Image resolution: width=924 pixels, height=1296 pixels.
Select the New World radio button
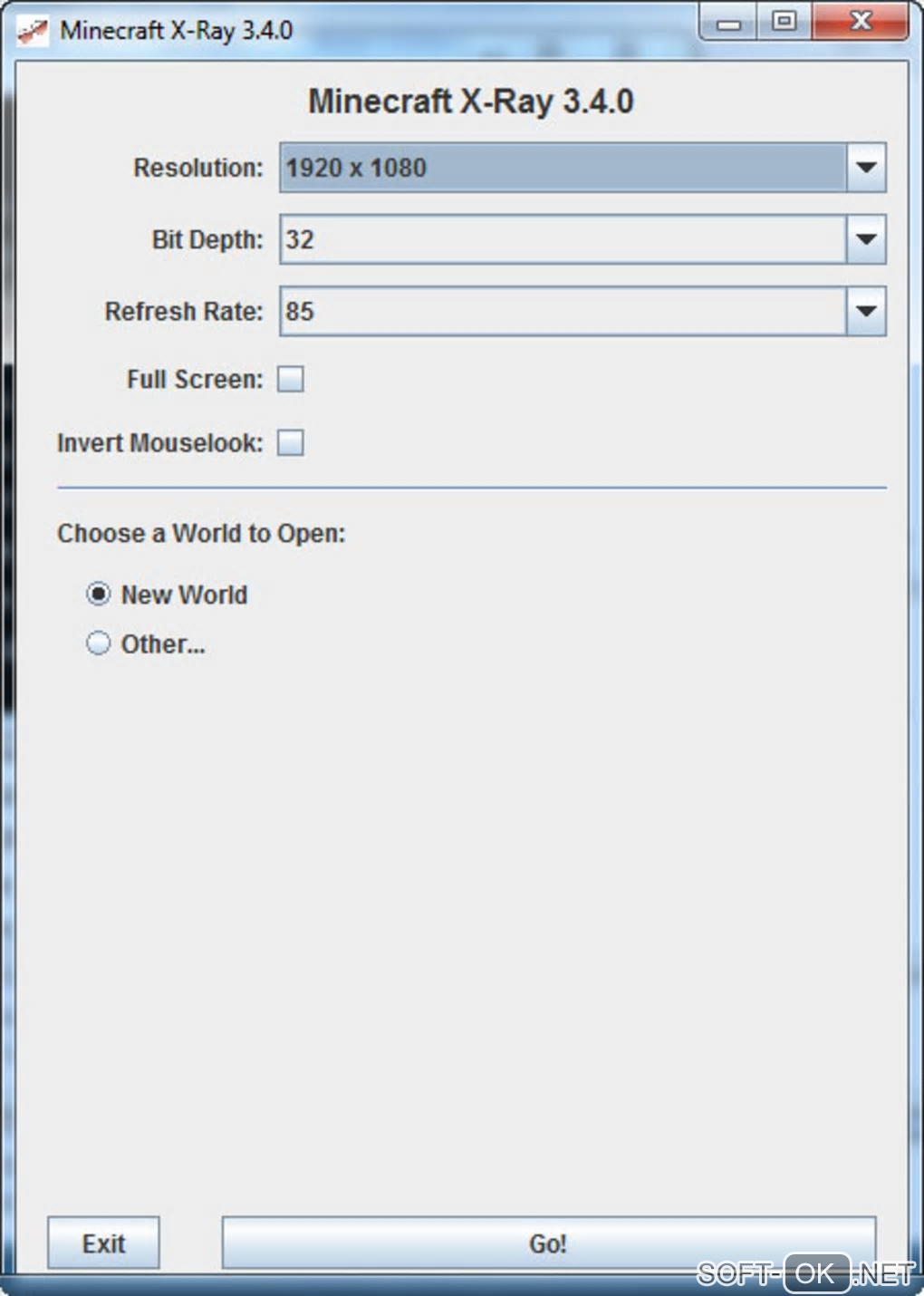pyautogui.click(x=98, y=595)
